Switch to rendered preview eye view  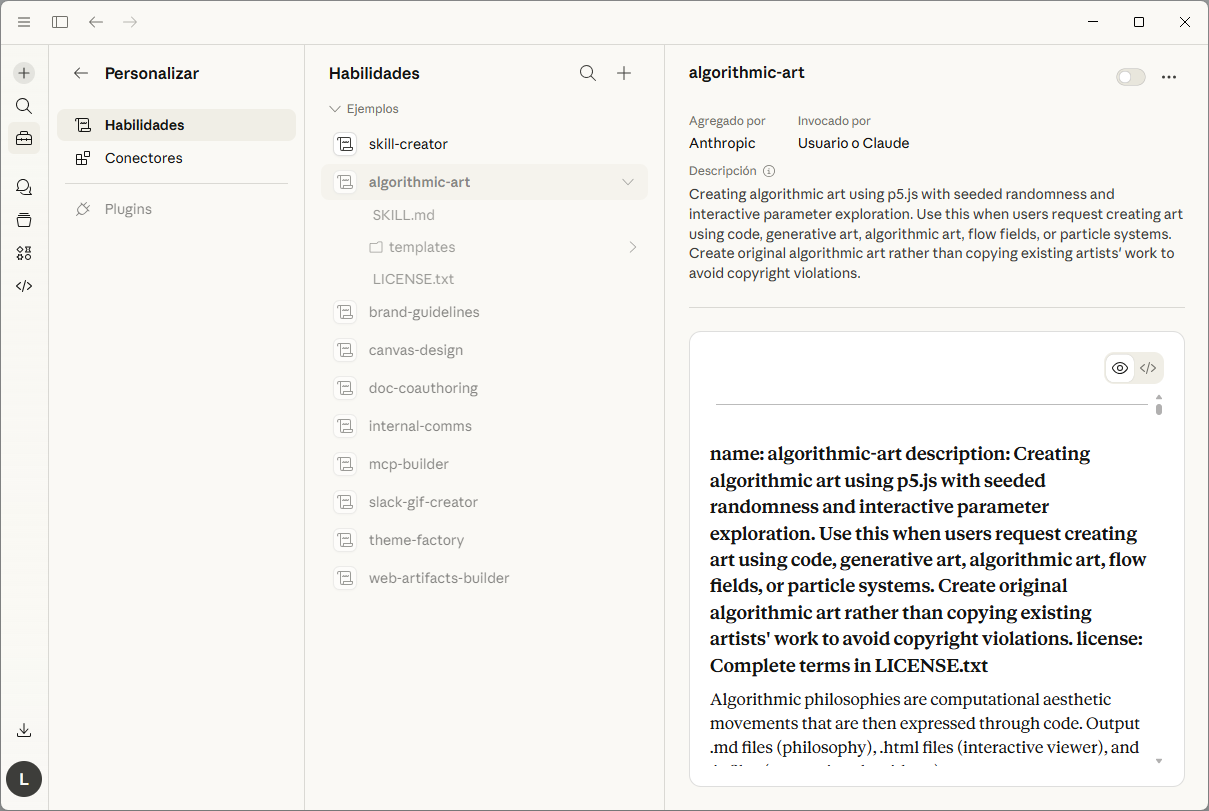[x=1120, y=368]
